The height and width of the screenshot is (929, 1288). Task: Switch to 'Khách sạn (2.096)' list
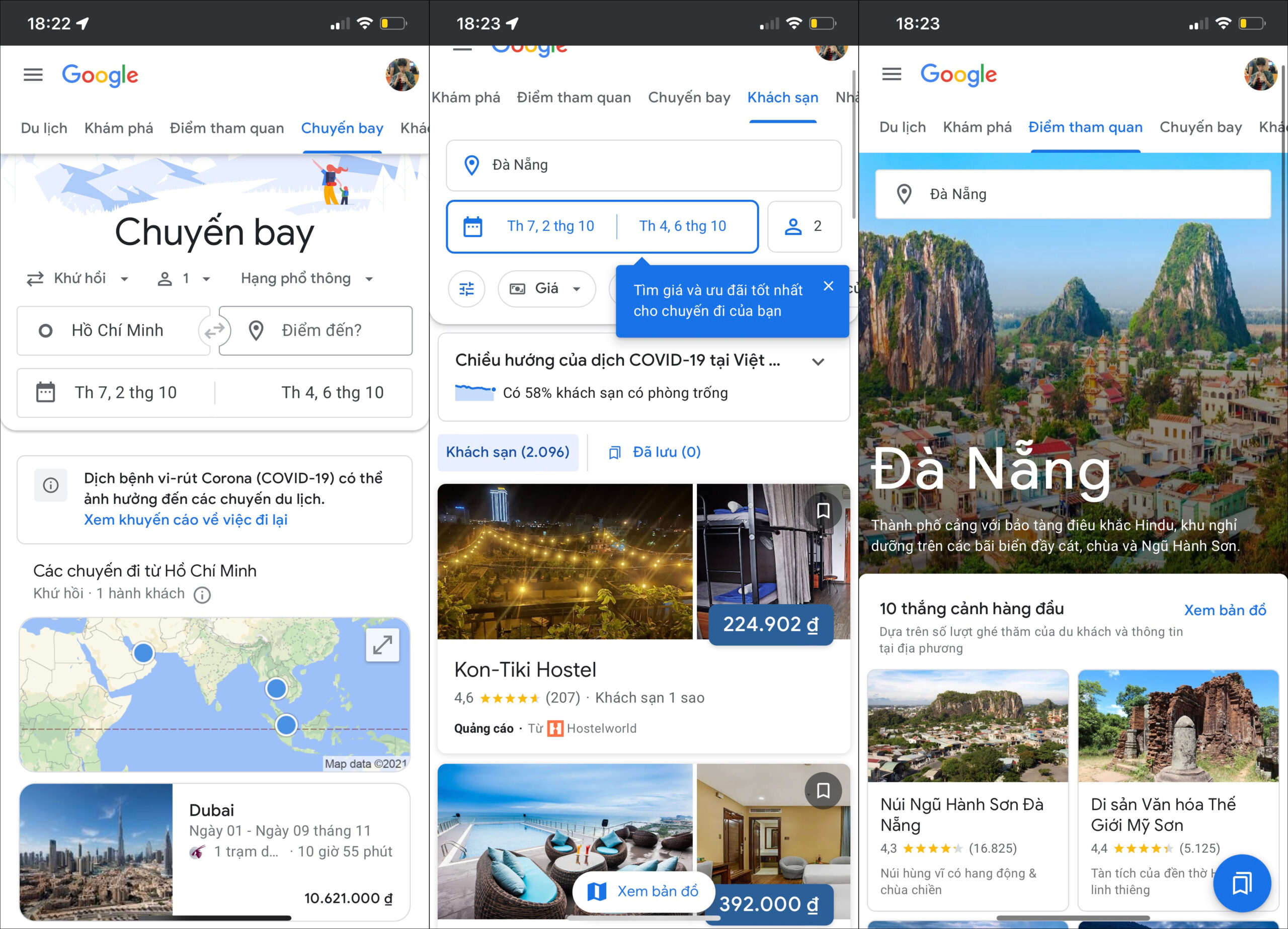(508, 453)
